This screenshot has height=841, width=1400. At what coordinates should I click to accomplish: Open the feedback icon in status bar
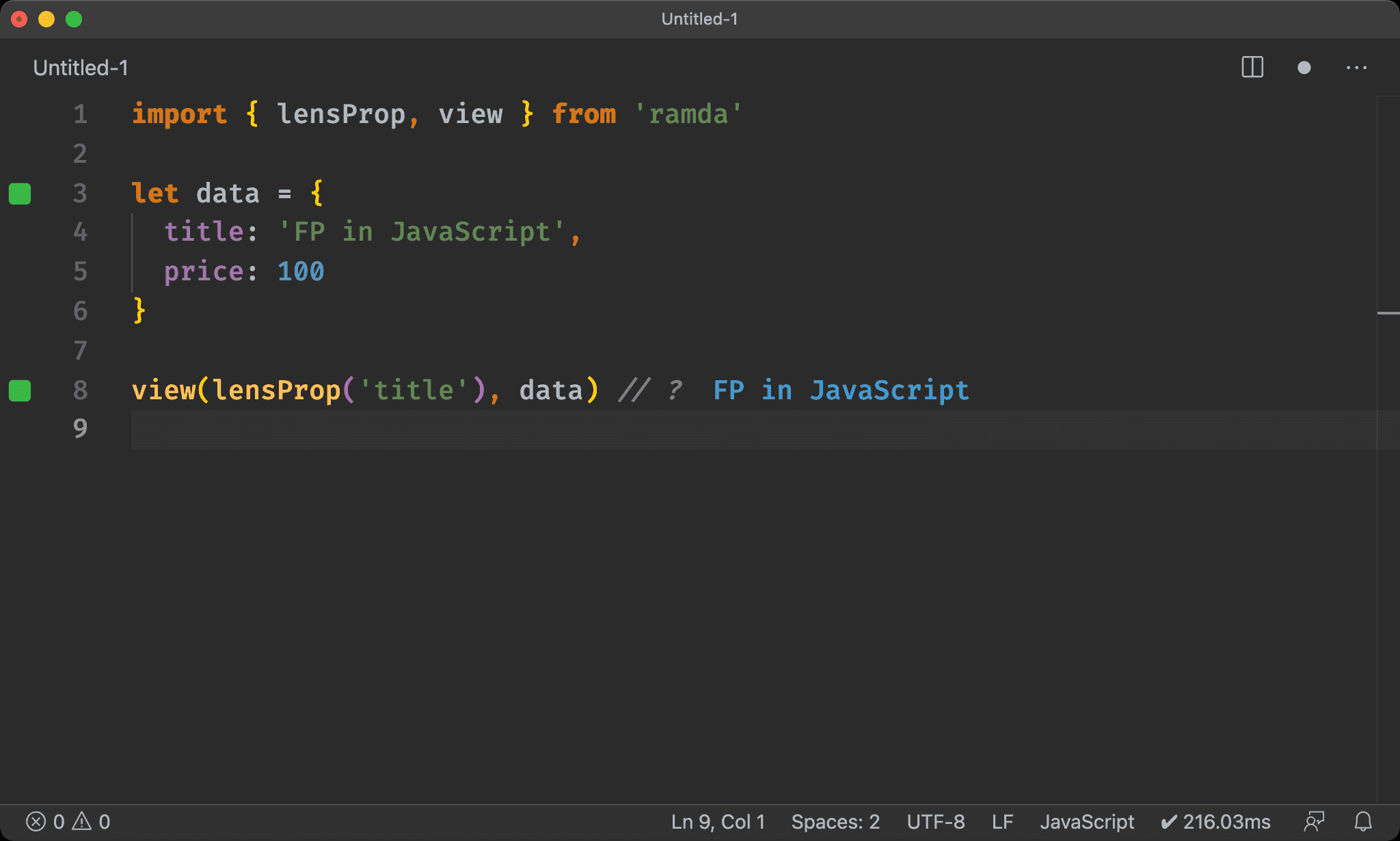(1314, 821)
